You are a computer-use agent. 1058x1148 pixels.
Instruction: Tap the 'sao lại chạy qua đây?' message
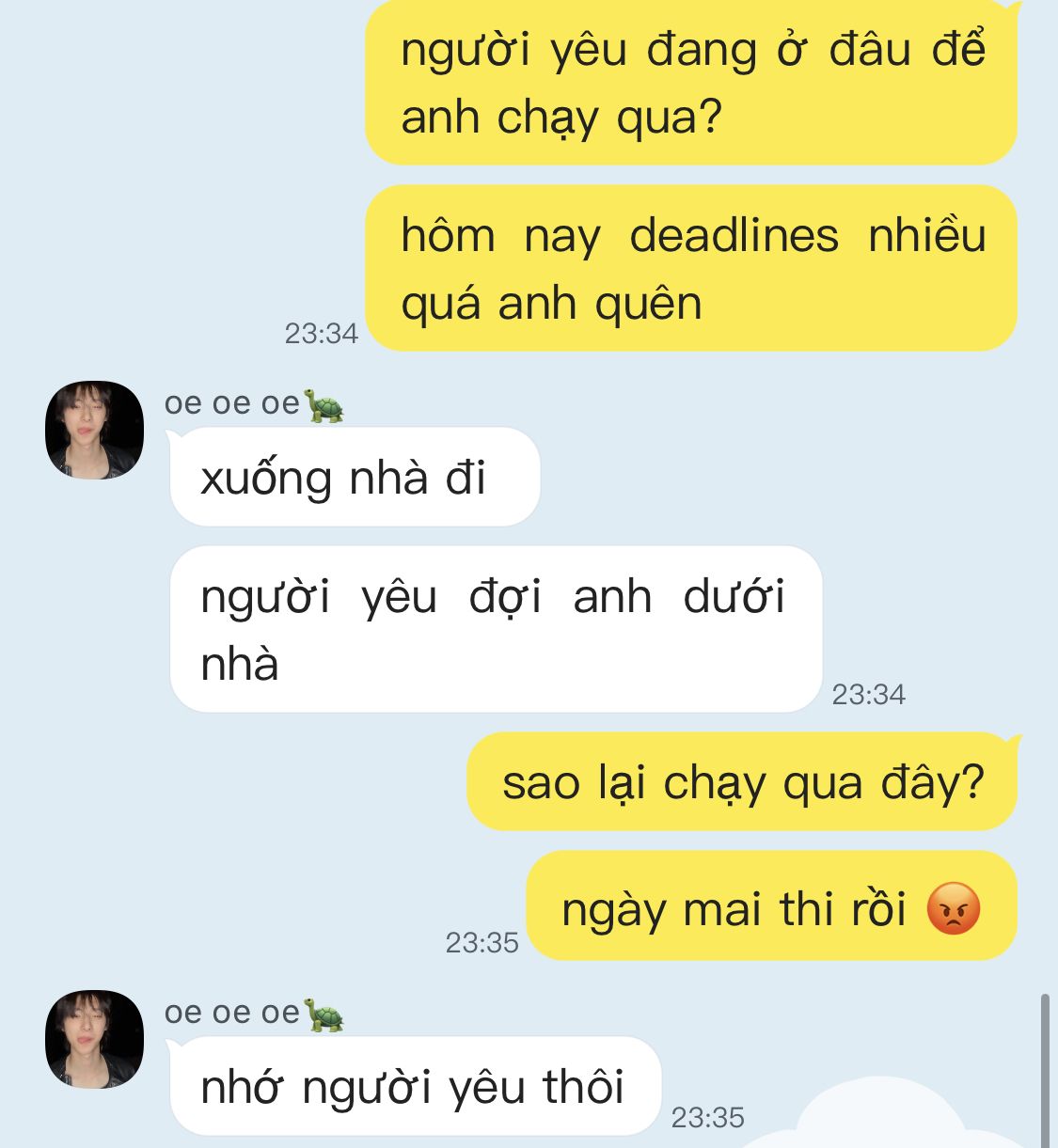click(x=742, y=781)
